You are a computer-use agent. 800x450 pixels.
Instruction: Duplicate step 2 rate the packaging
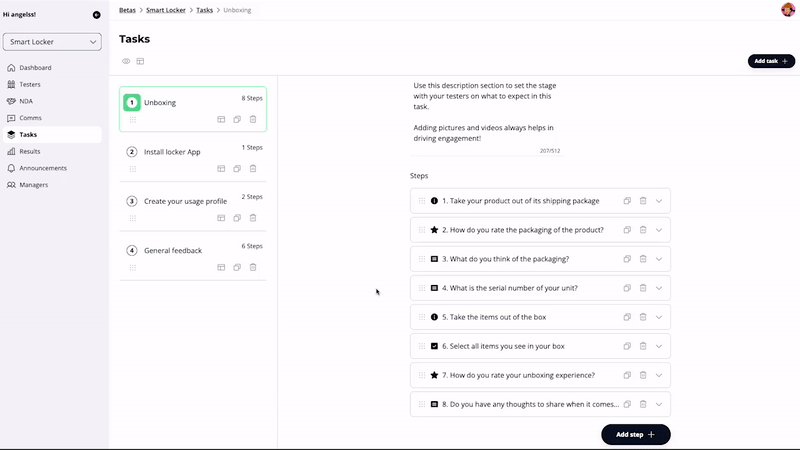click(627, 230)
